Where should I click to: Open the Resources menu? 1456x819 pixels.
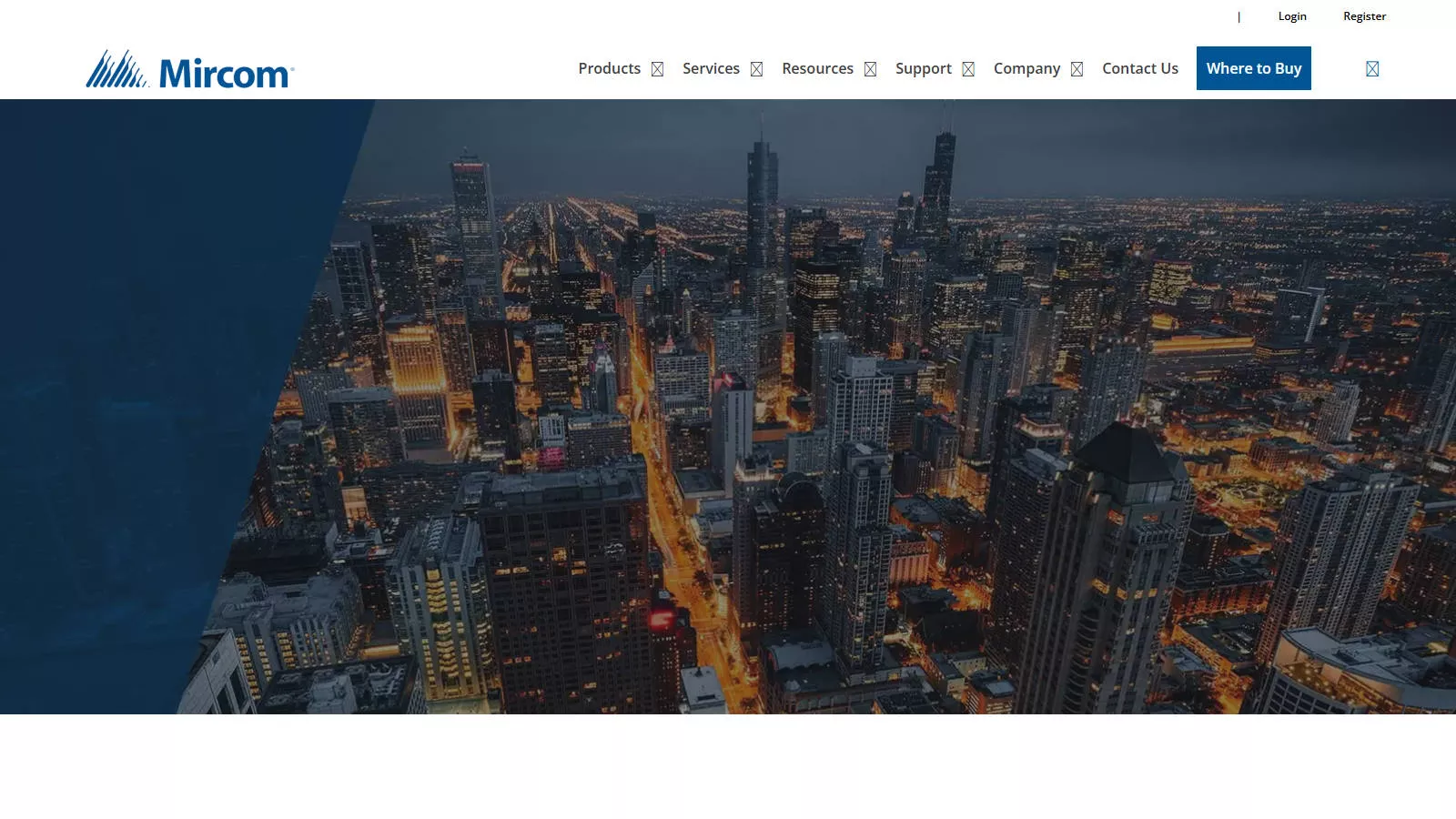point(817,68)
